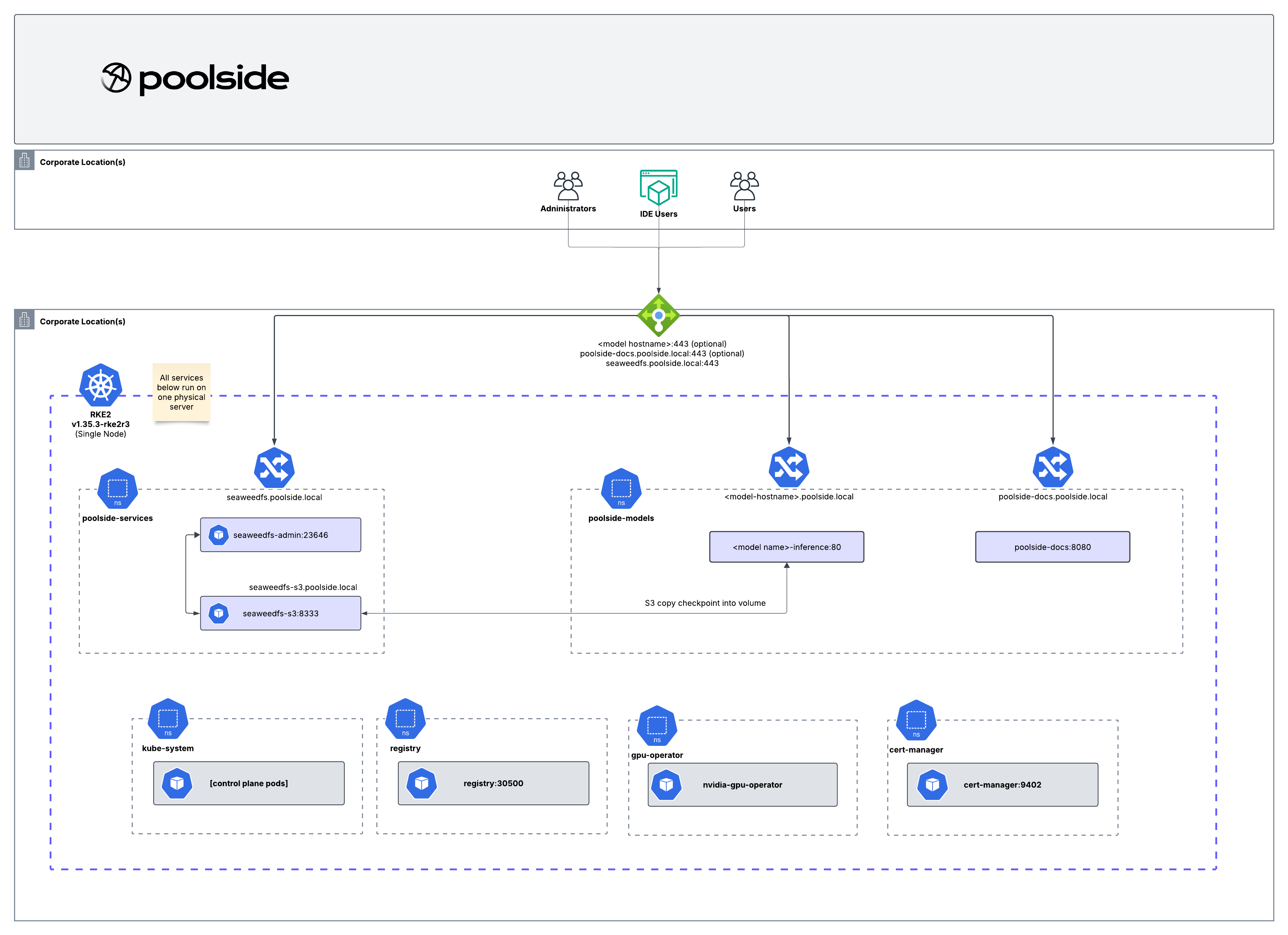The width and height of the screenshot is (1288, 935).
Task: Select the 'cert-manager:9402' label
Action: (1002, 785)
